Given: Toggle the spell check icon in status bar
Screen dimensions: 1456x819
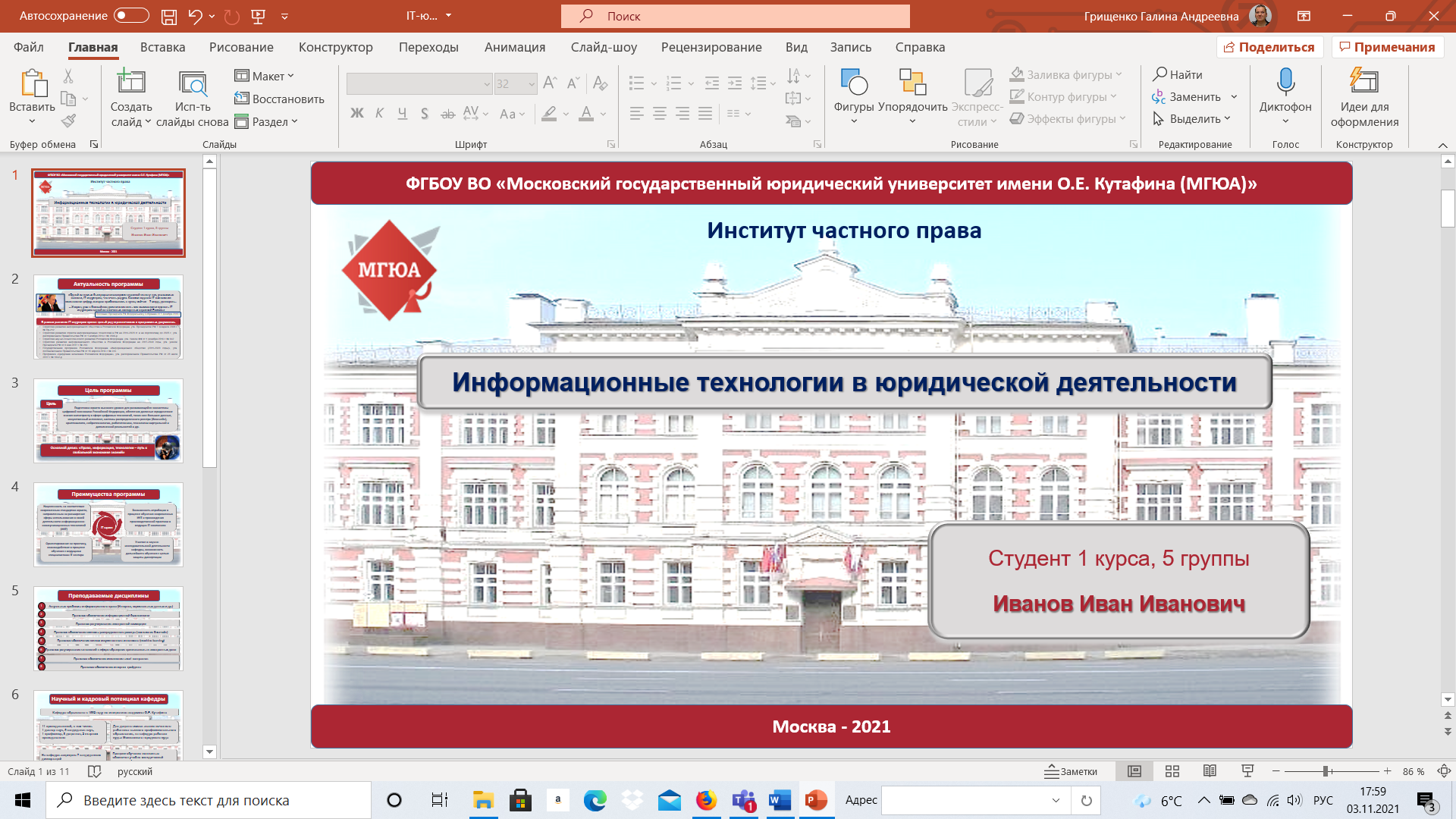Looking at the screenshot, I should click(94, 771).
